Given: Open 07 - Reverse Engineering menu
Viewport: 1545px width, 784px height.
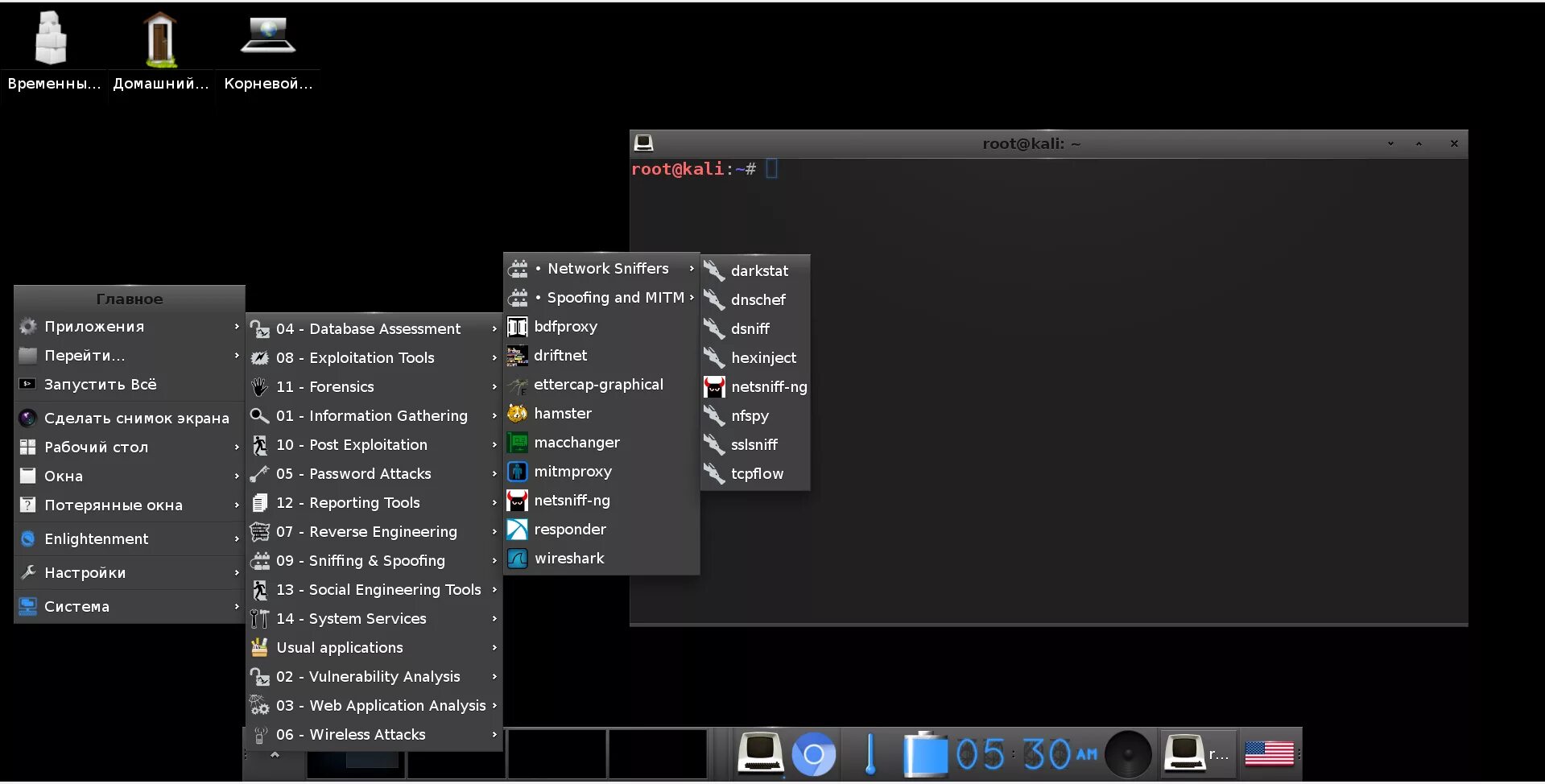Looking at the screenshot, I should [x=374, y=532].
